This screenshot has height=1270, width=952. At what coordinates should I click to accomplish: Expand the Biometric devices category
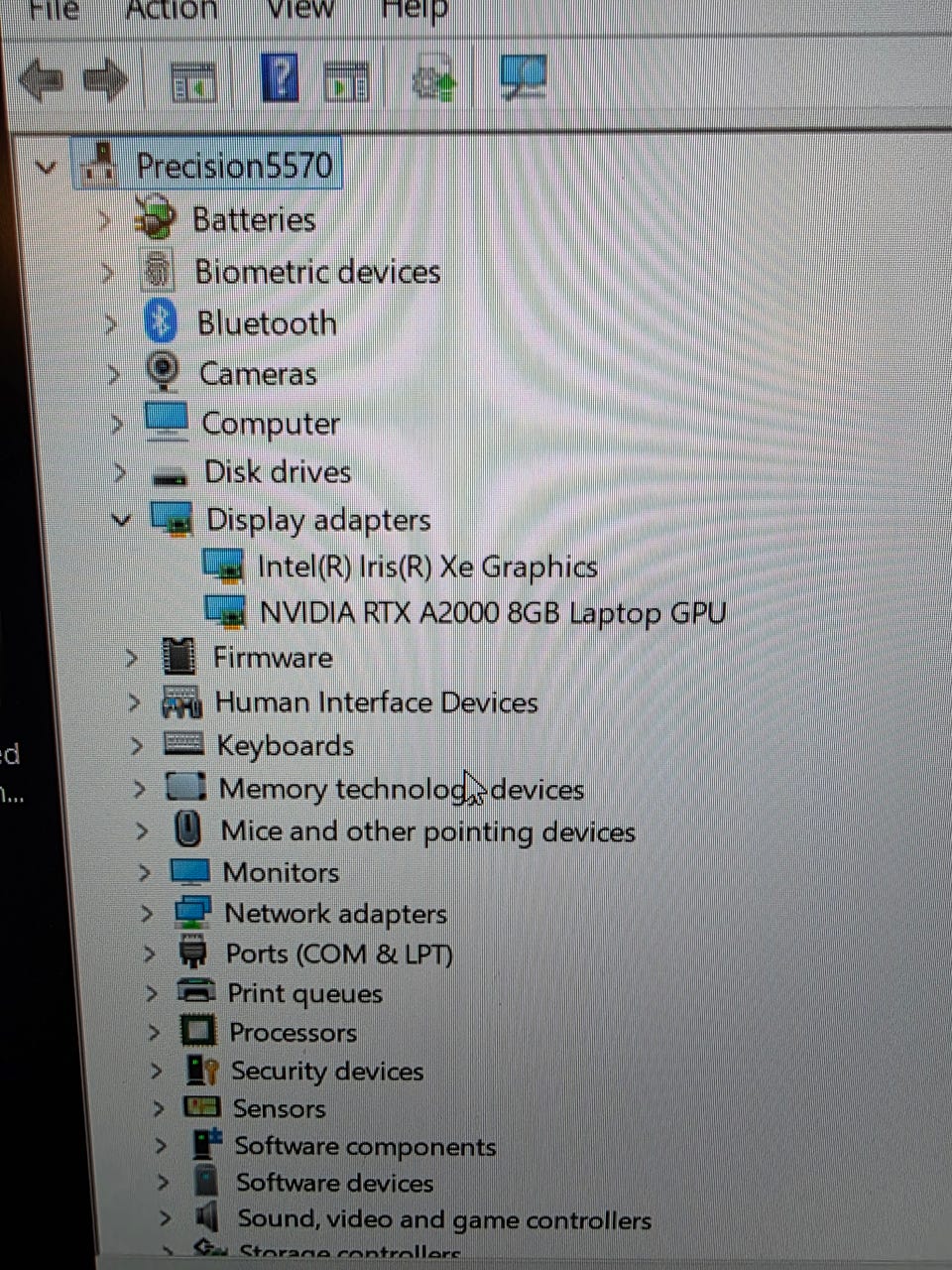tap(108, 272)
